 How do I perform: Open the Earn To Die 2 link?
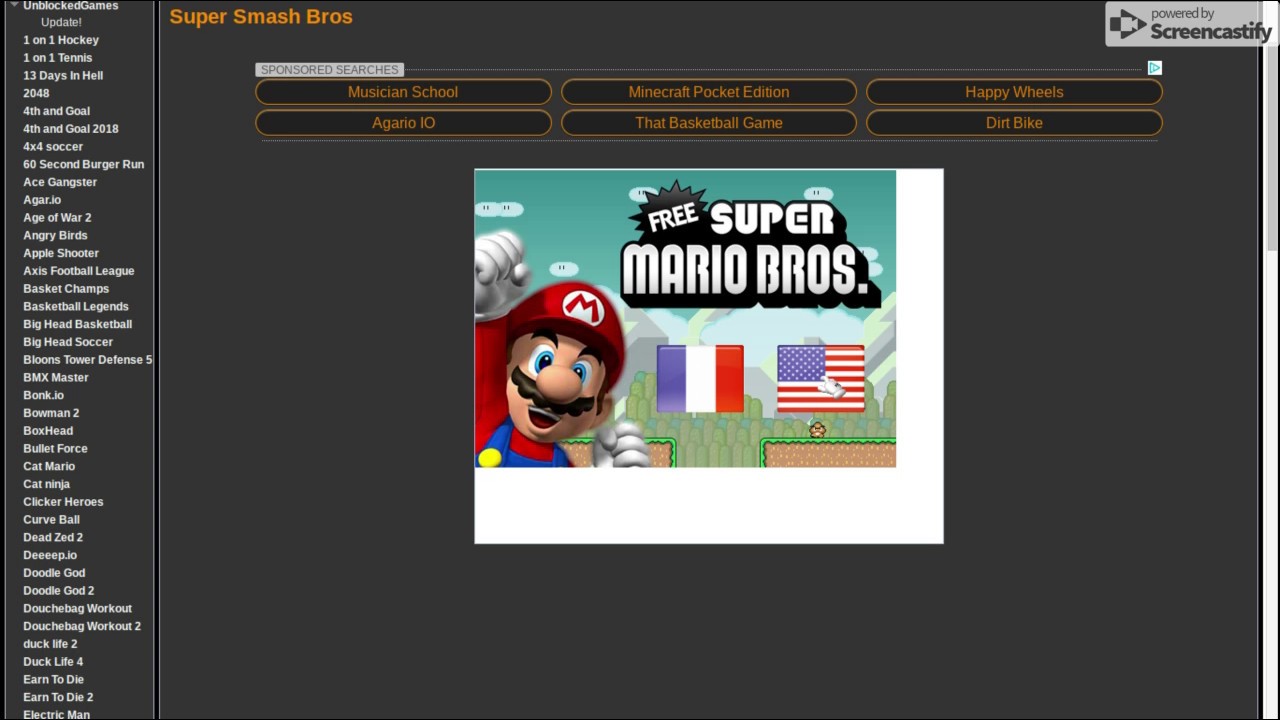point(58,697)
